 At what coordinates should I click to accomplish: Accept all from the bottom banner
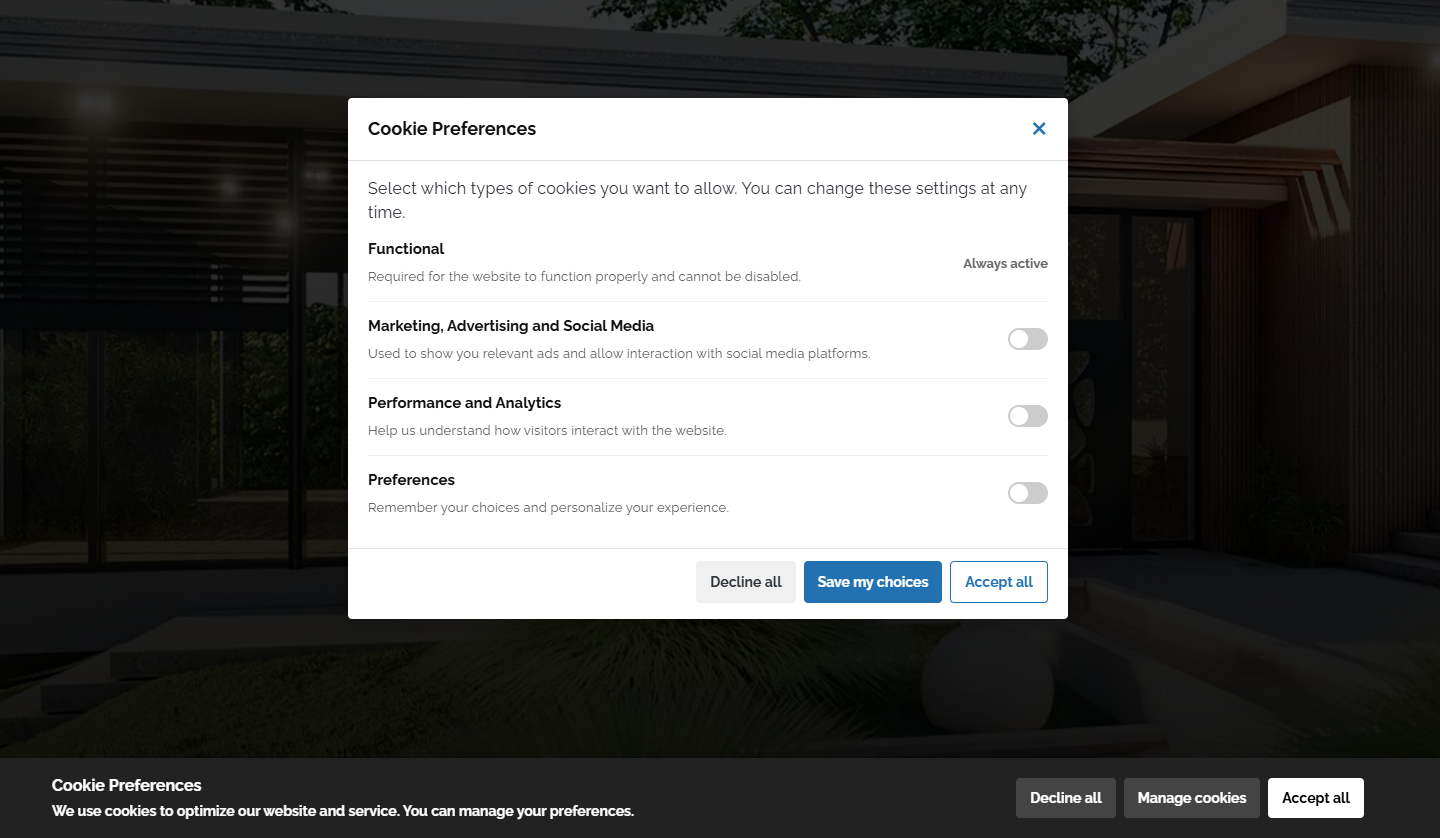[x=1316, y=798]
